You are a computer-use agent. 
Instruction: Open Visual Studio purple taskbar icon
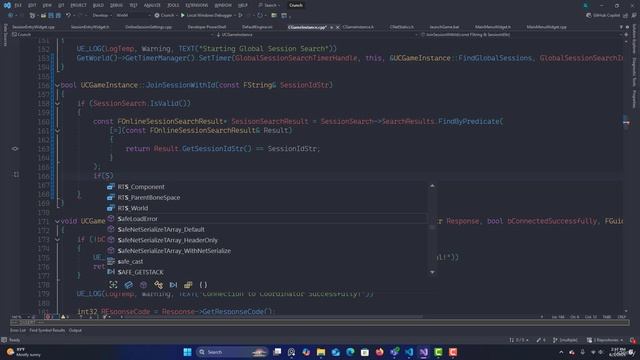point(424,352)
